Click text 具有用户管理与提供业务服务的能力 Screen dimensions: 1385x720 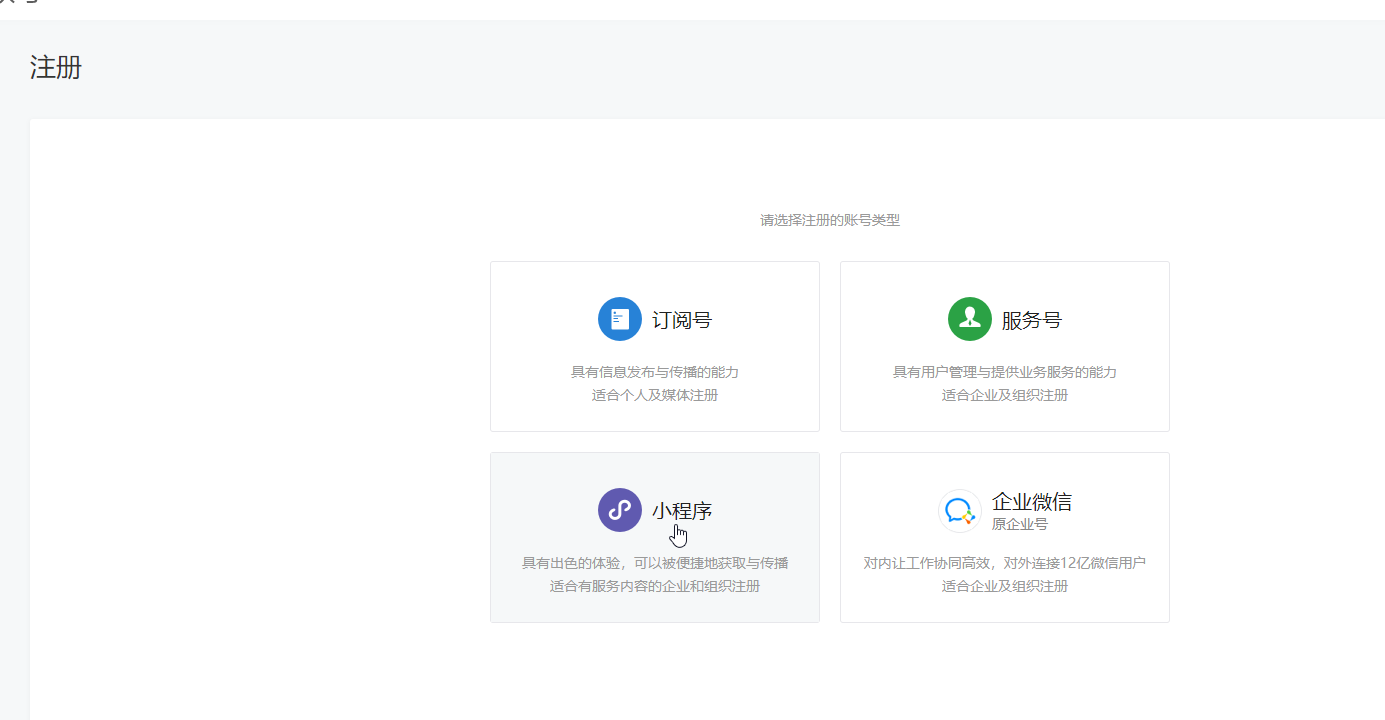[x=1005, y=372]
